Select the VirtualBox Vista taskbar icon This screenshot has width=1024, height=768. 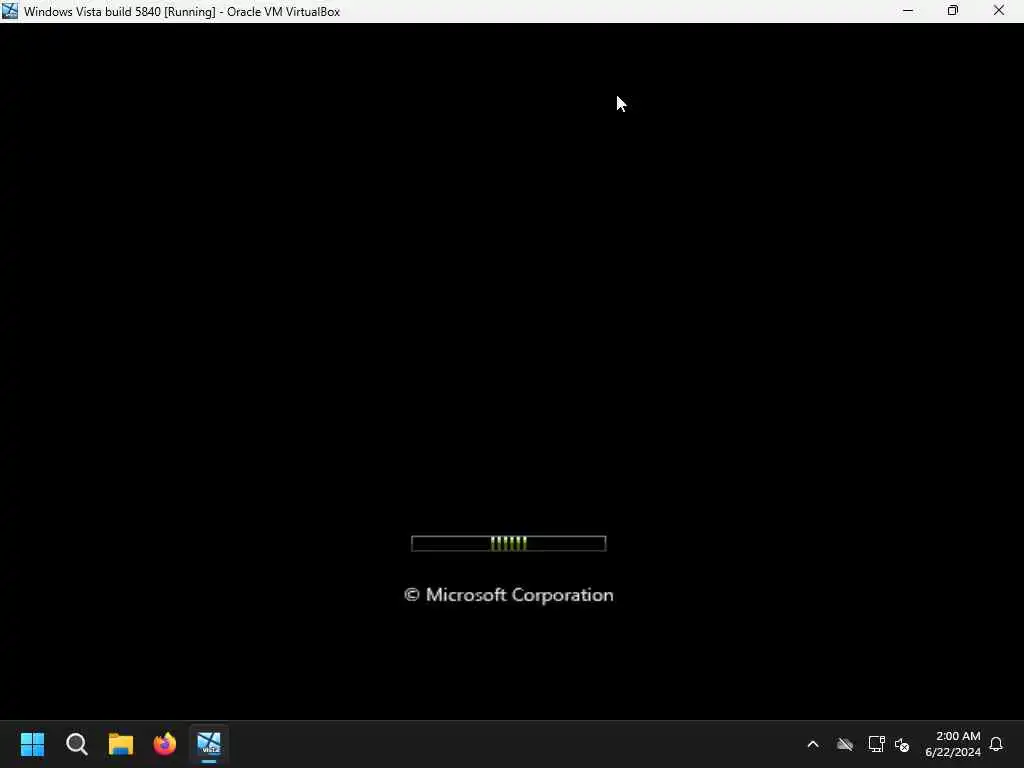[x=209, y=744]
